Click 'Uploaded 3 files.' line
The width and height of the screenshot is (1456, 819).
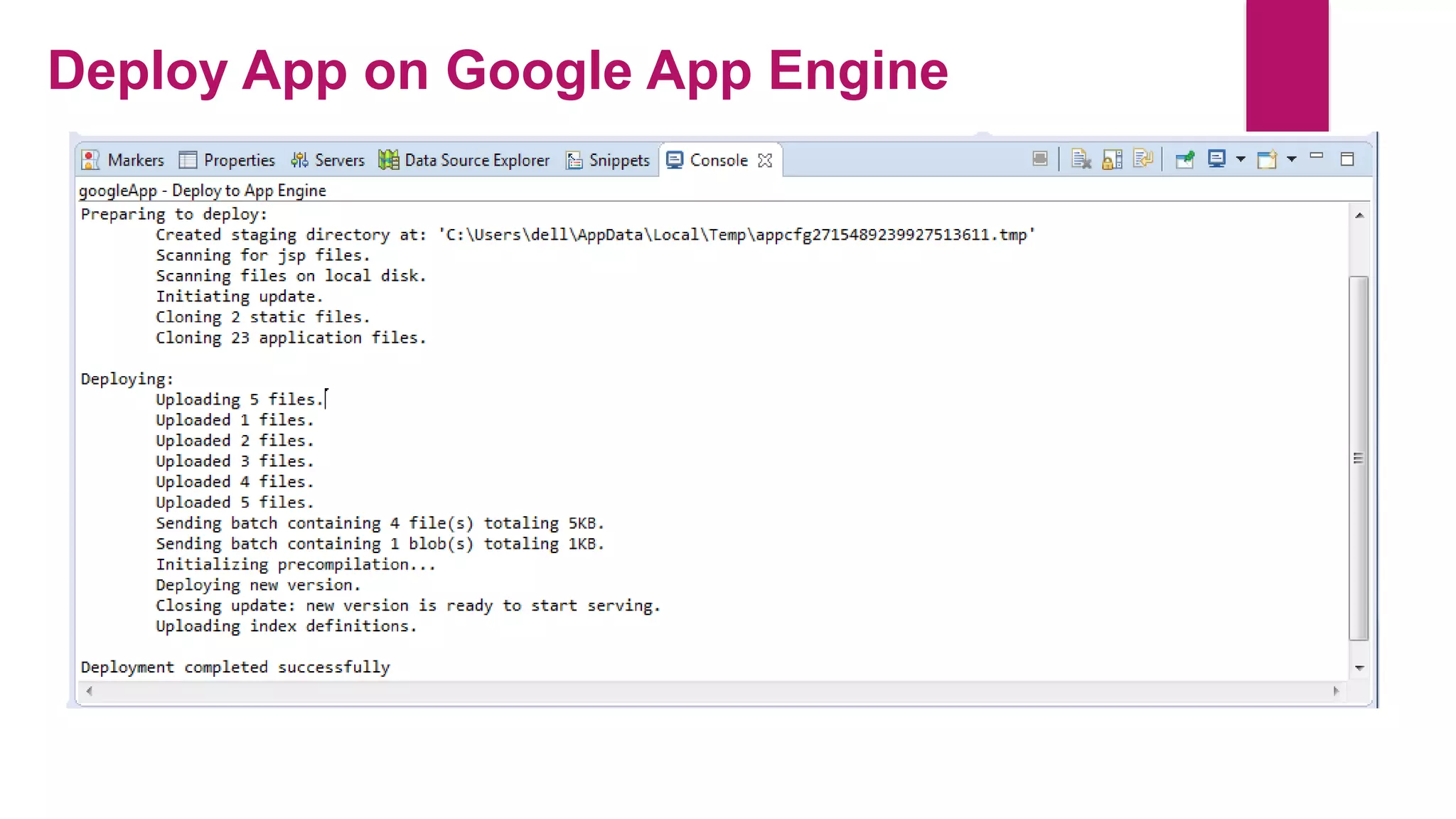coord(235,461)
